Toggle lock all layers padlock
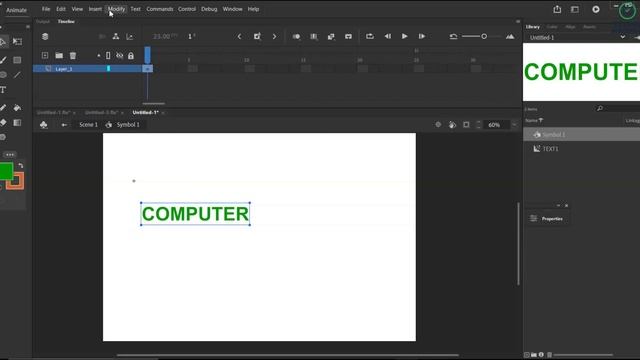 pos(131,56)
